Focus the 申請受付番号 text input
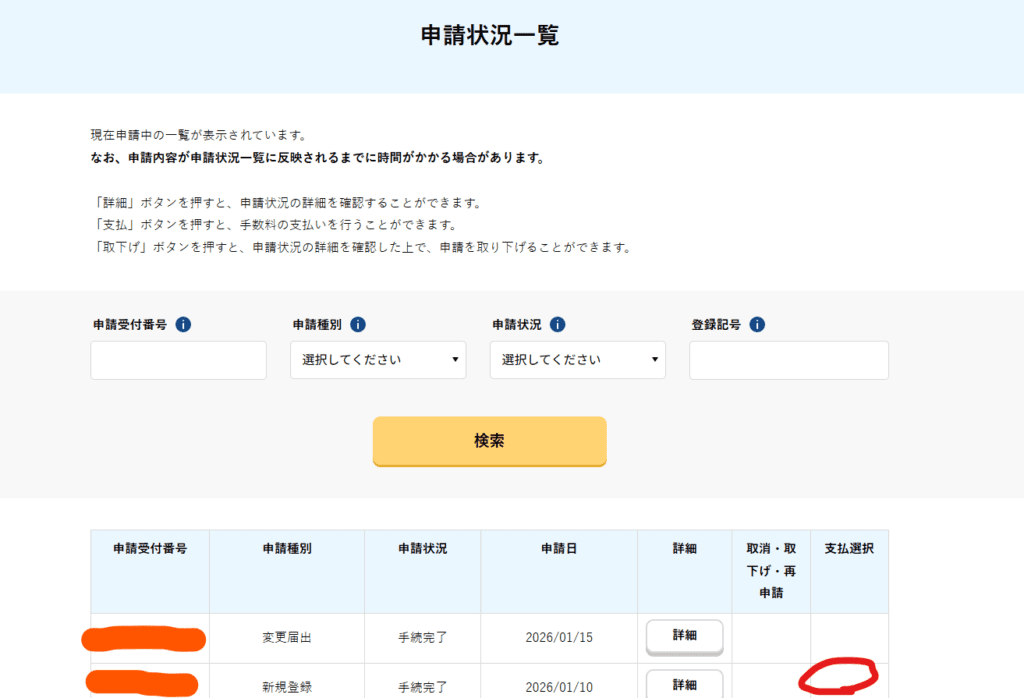 point(178,360)
